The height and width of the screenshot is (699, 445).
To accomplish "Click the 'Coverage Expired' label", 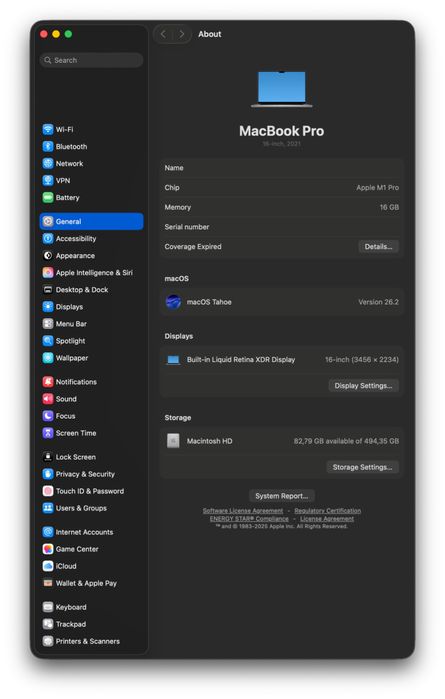I will (x=193, y=247).
